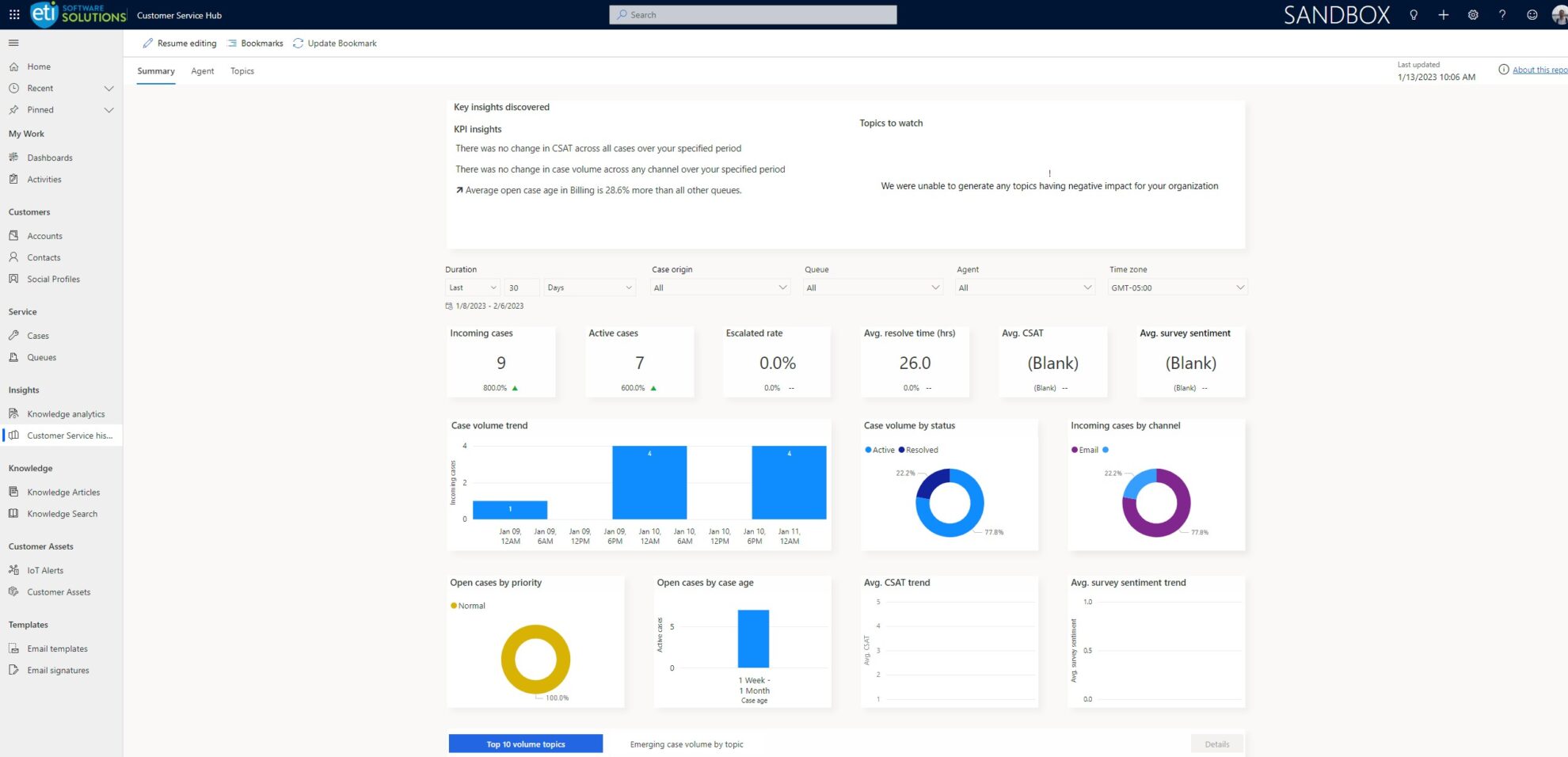The image size is (1568, 757).
Task: Switch to the Topics tab
Action: (242, 70)
